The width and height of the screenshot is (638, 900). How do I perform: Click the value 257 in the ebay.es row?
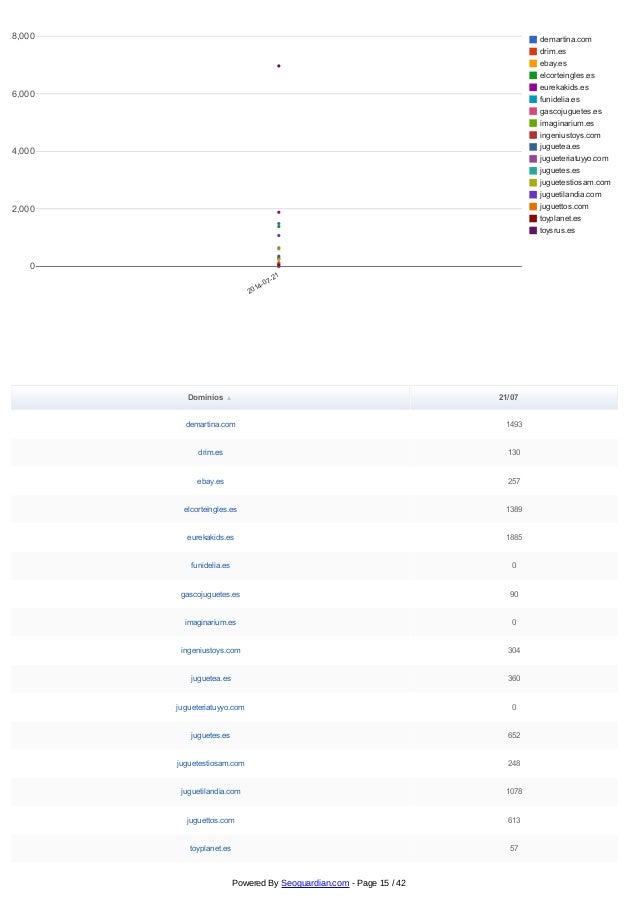pyautogui.click(x=514, y=482)
